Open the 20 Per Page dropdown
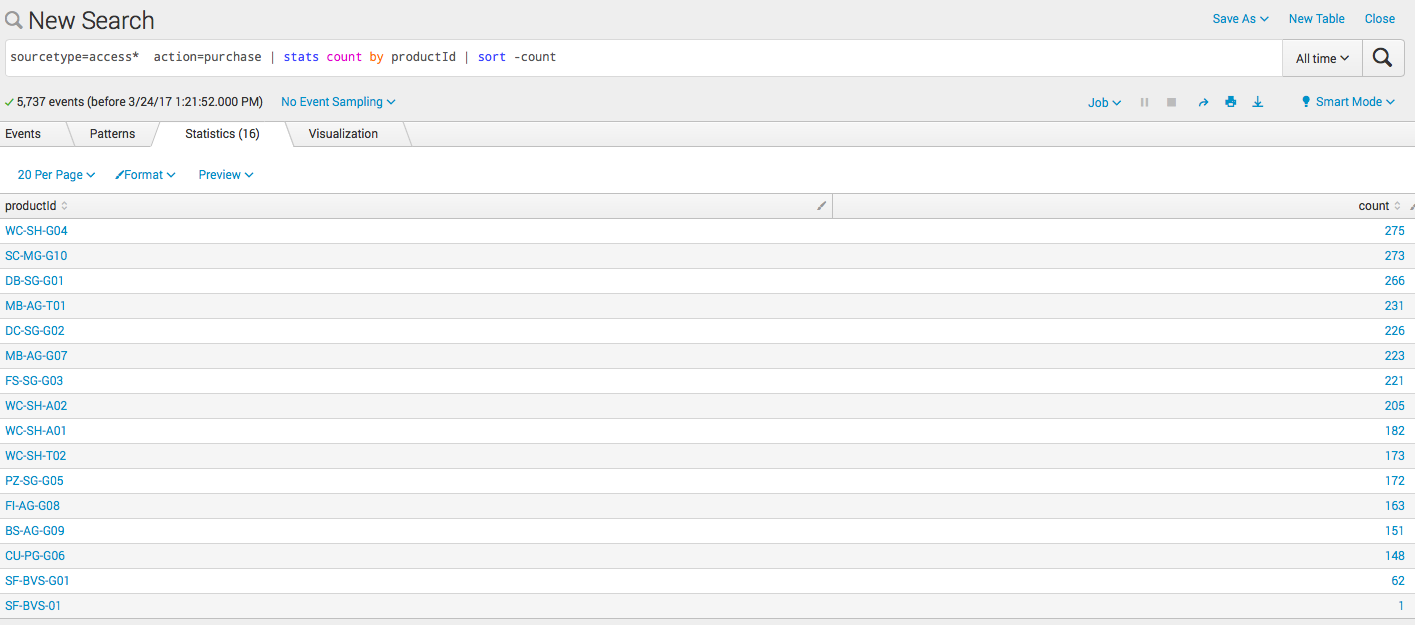Viewport: 1415px width, 625px height. tap(55, 174)
